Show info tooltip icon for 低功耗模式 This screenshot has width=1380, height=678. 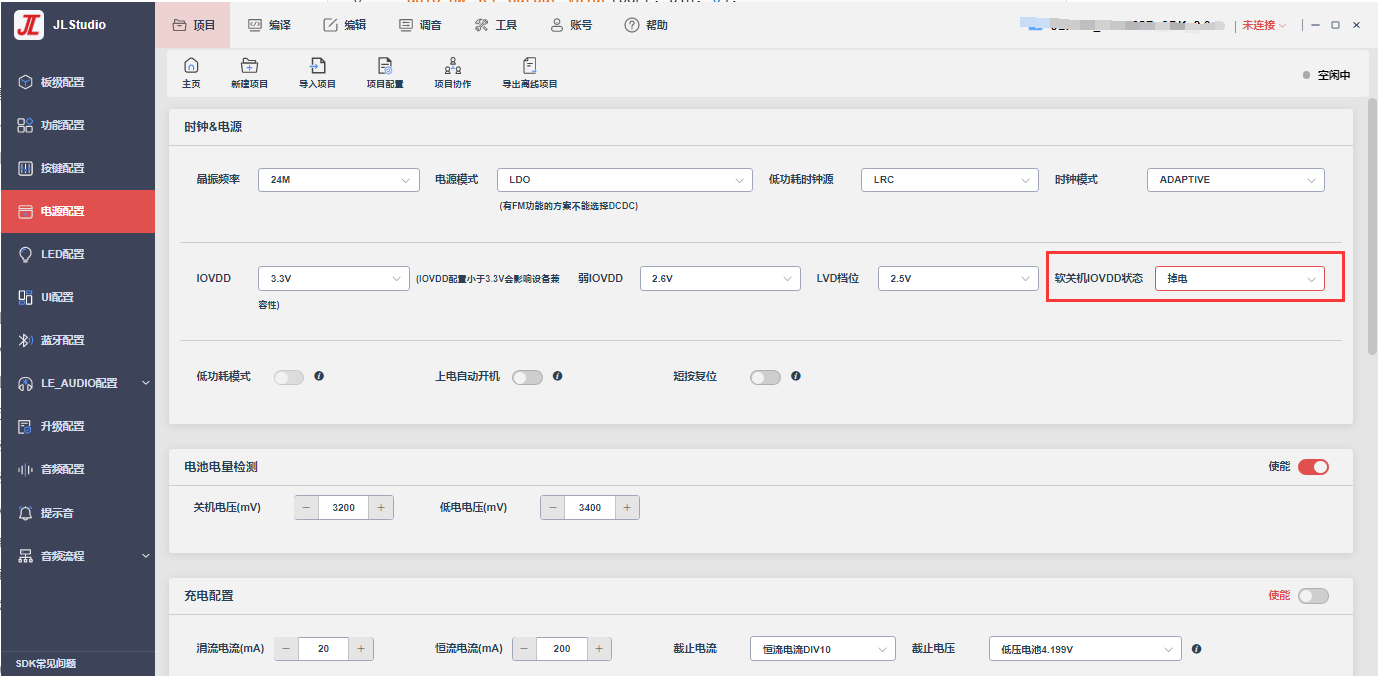[x=319, y=376]
